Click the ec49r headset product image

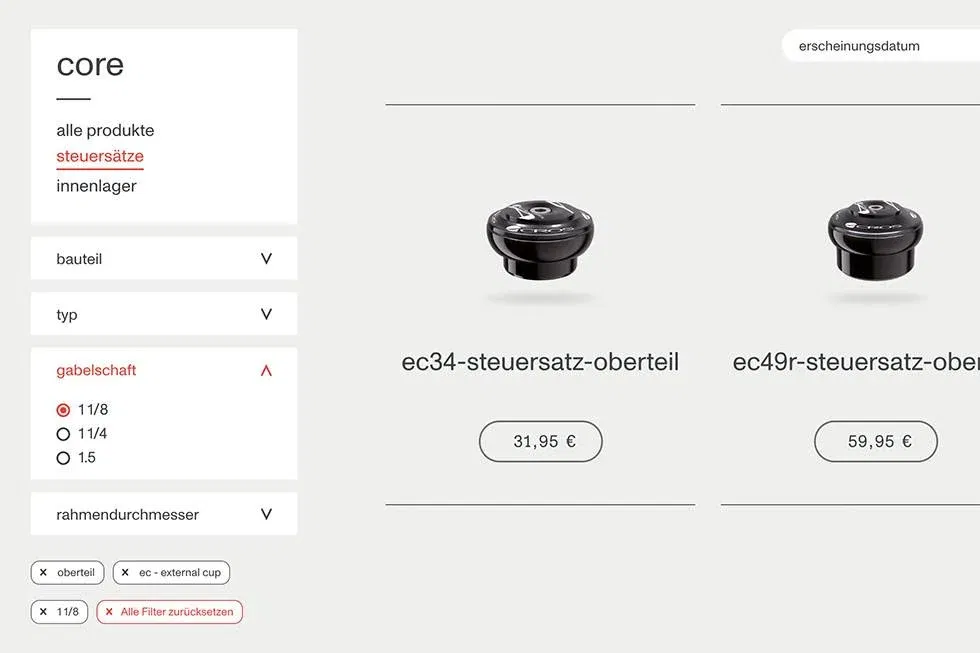(875, 241)
